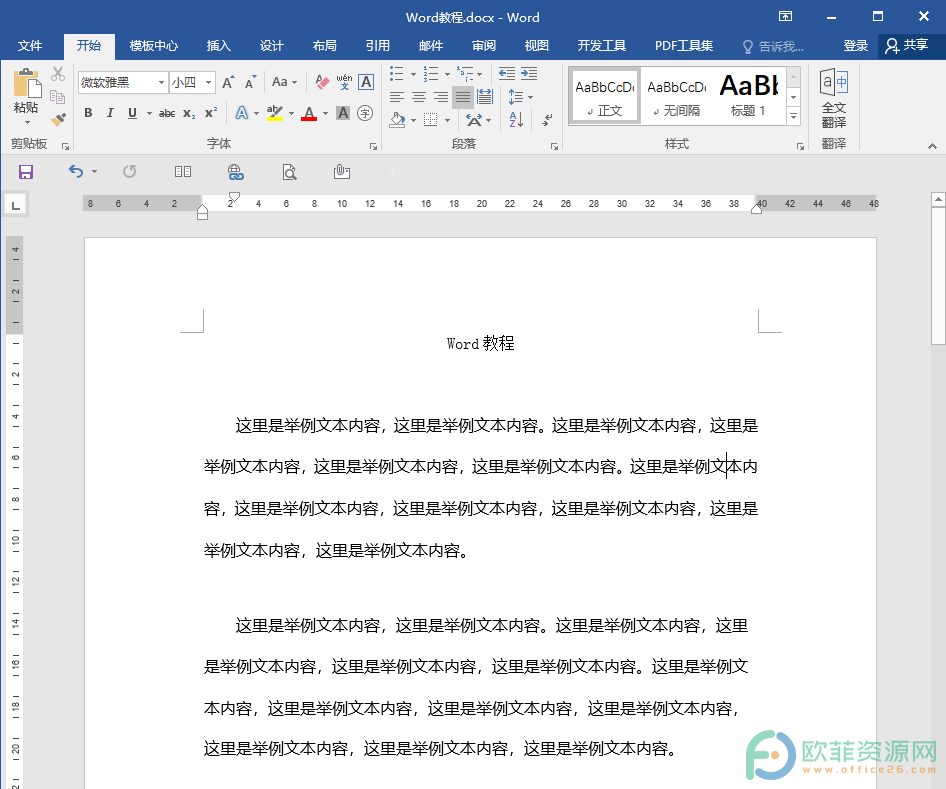This screenshot has height=789, width=946.
Task: Click the 全文翻译 button
Action: coord(834,99)
